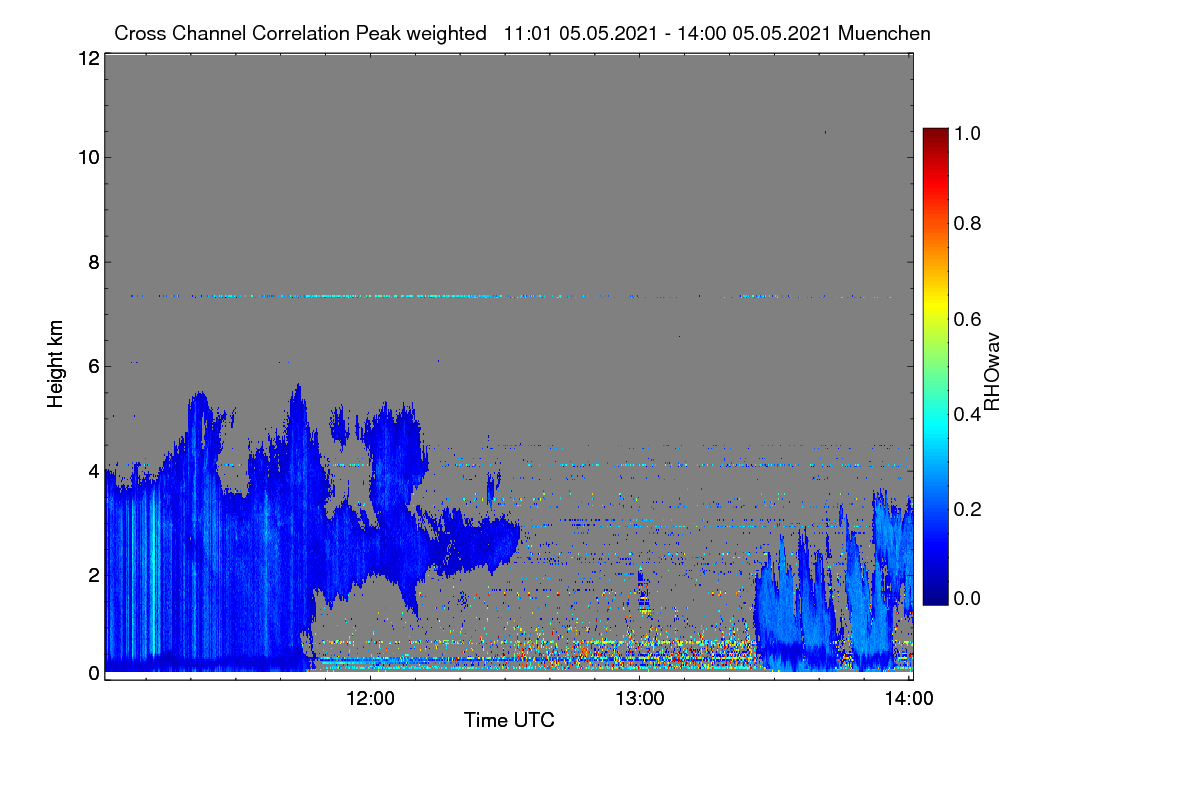Click the 'RHOwav' colorbar label
Image resolution: width=1200 pixels, height=800 pixels.
click(991, 372)
